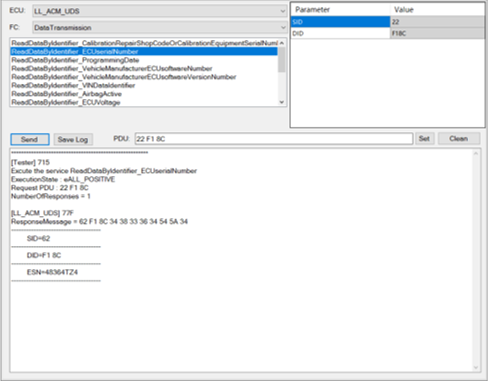Click the SID value cell 22
This screenshot has height=381, width=488.
(437, 22)
